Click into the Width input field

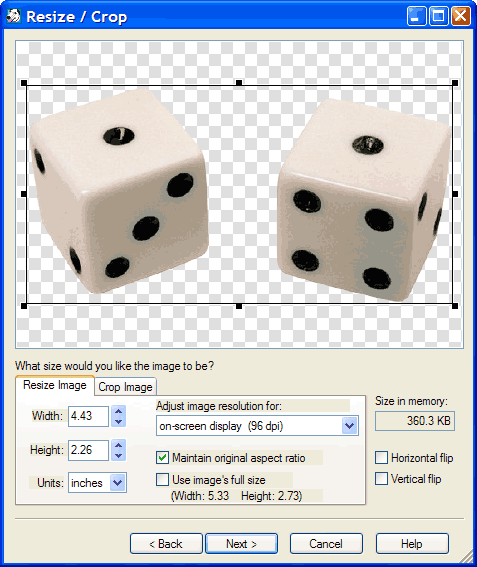[x=88, y=416]
